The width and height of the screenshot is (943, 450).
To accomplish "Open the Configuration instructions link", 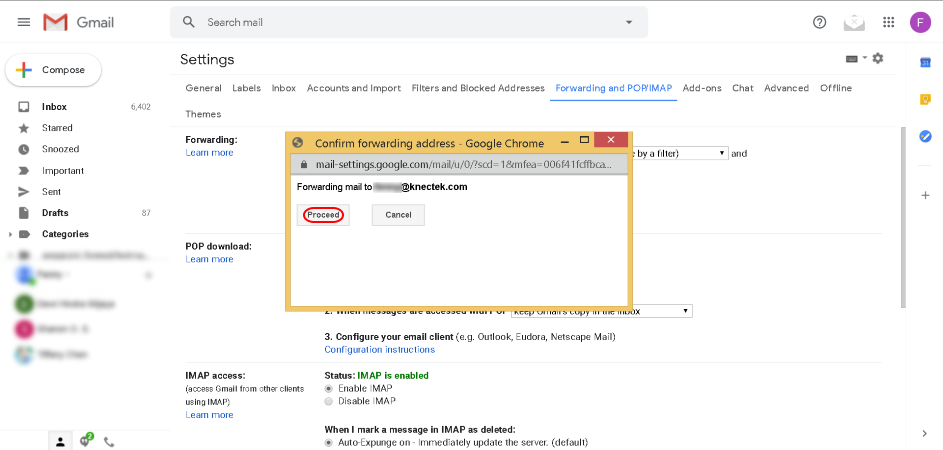I will click(x=379, y=350).
